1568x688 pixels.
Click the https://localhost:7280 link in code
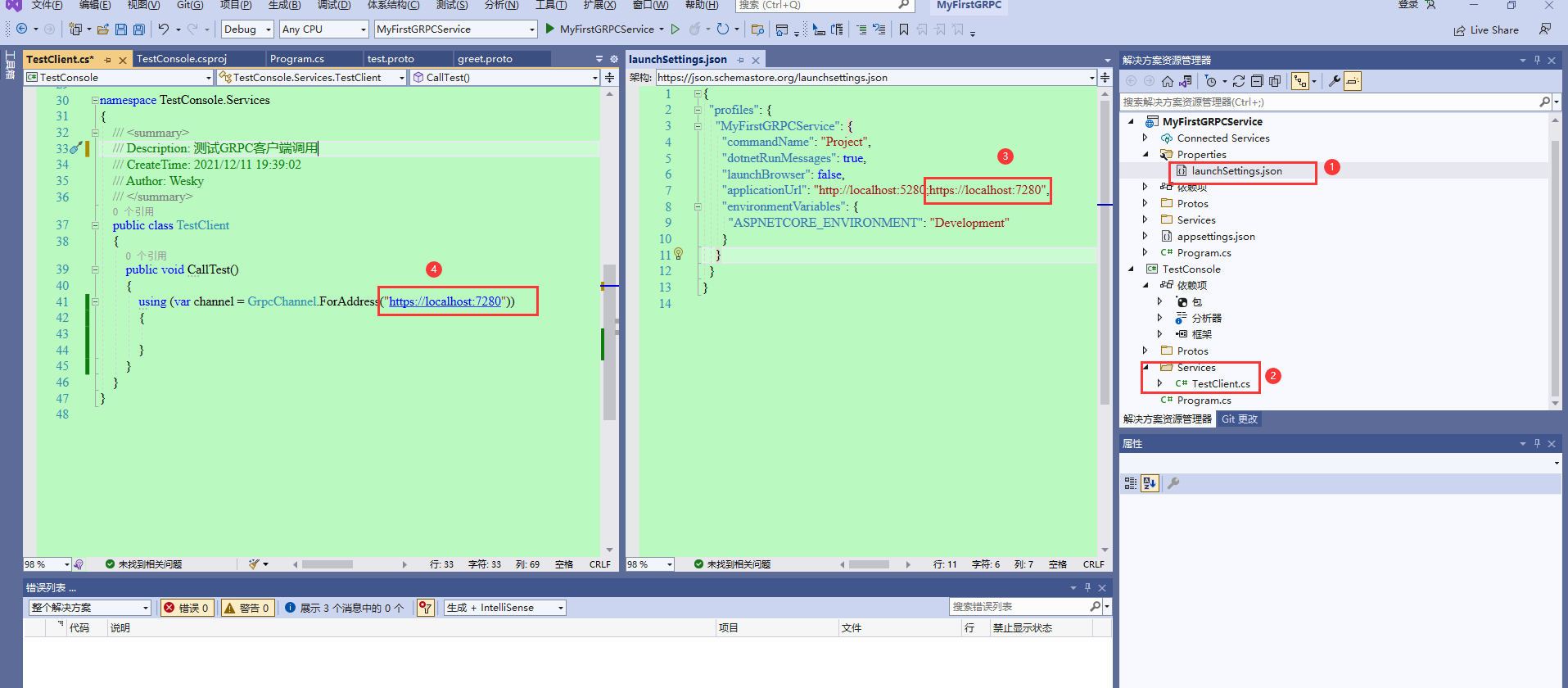click(x=445, y=301)
